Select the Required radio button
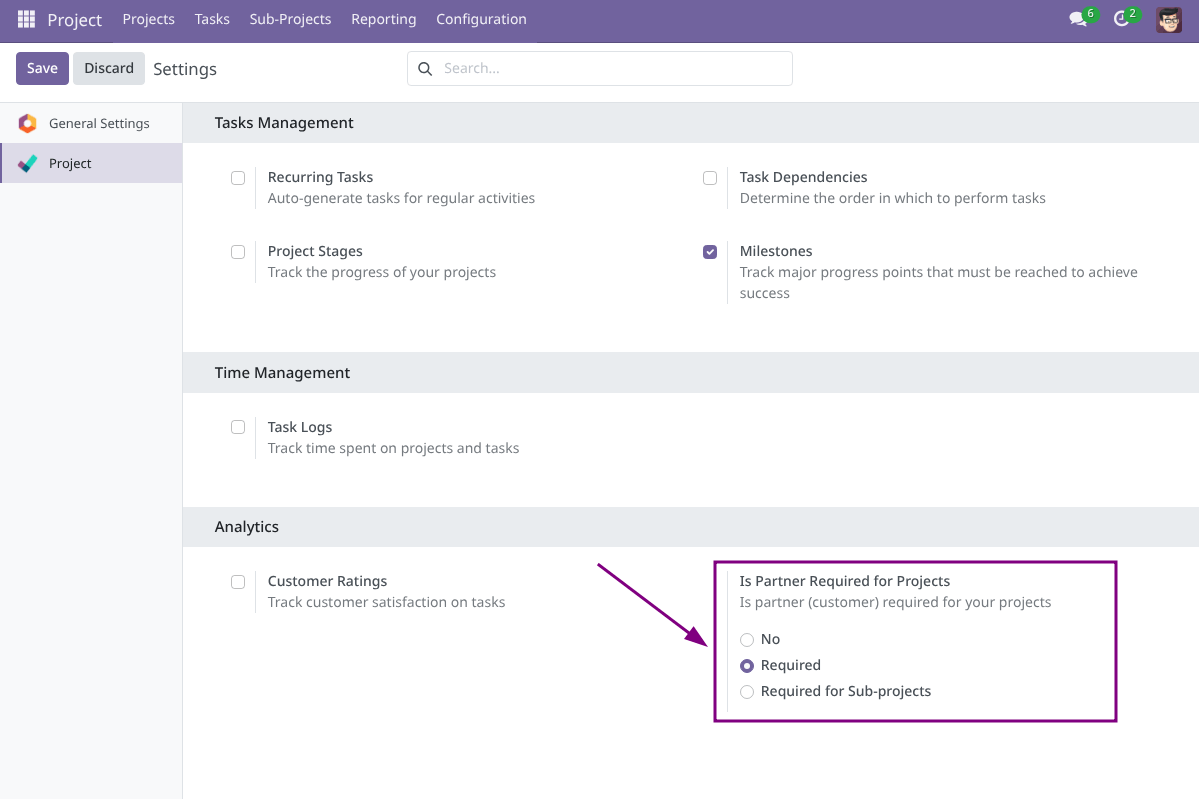The width and height of the screenshot is (1199, 799). pos(747,665)
